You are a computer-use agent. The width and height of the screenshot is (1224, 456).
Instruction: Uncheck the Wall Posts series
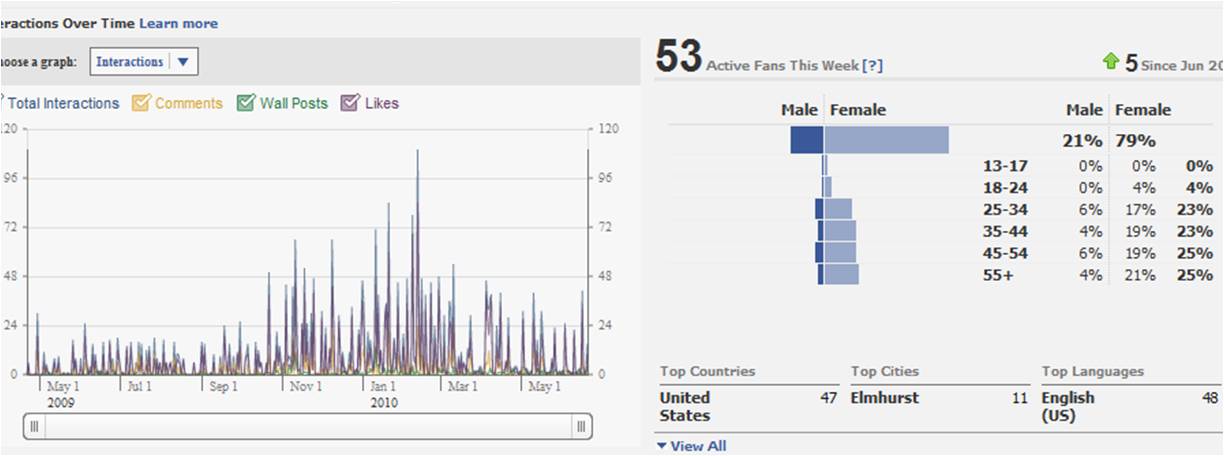pos(246,103)
